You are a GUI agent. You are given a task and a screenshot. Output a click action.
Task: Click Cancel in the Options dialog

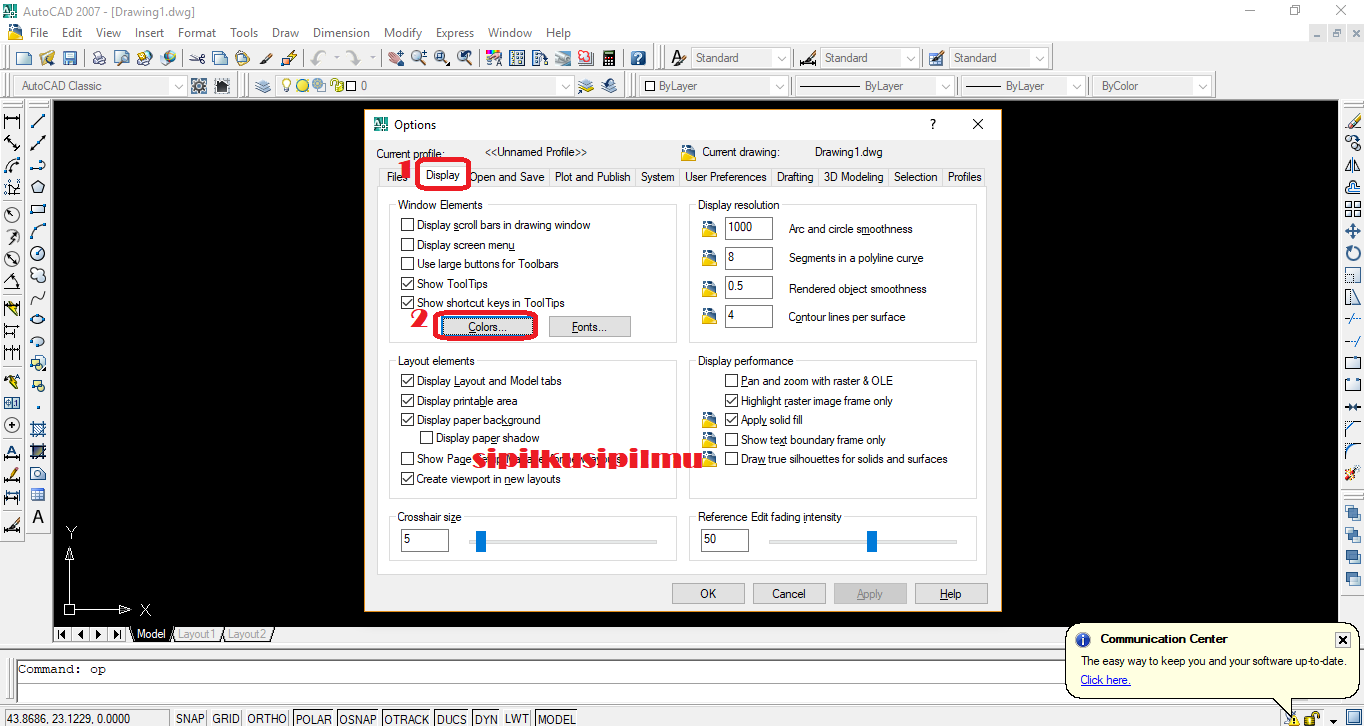pos(789,594)
